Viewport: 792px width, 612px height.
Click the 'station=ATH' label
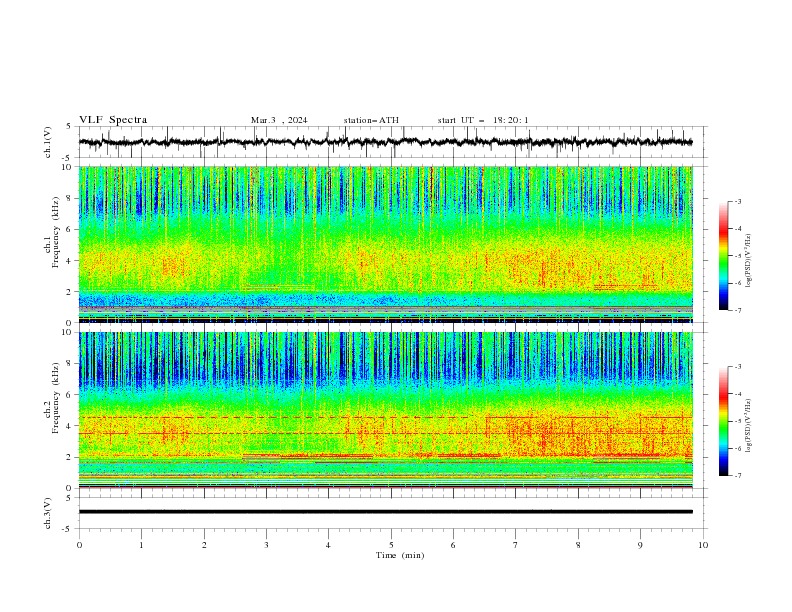[371, 120]
